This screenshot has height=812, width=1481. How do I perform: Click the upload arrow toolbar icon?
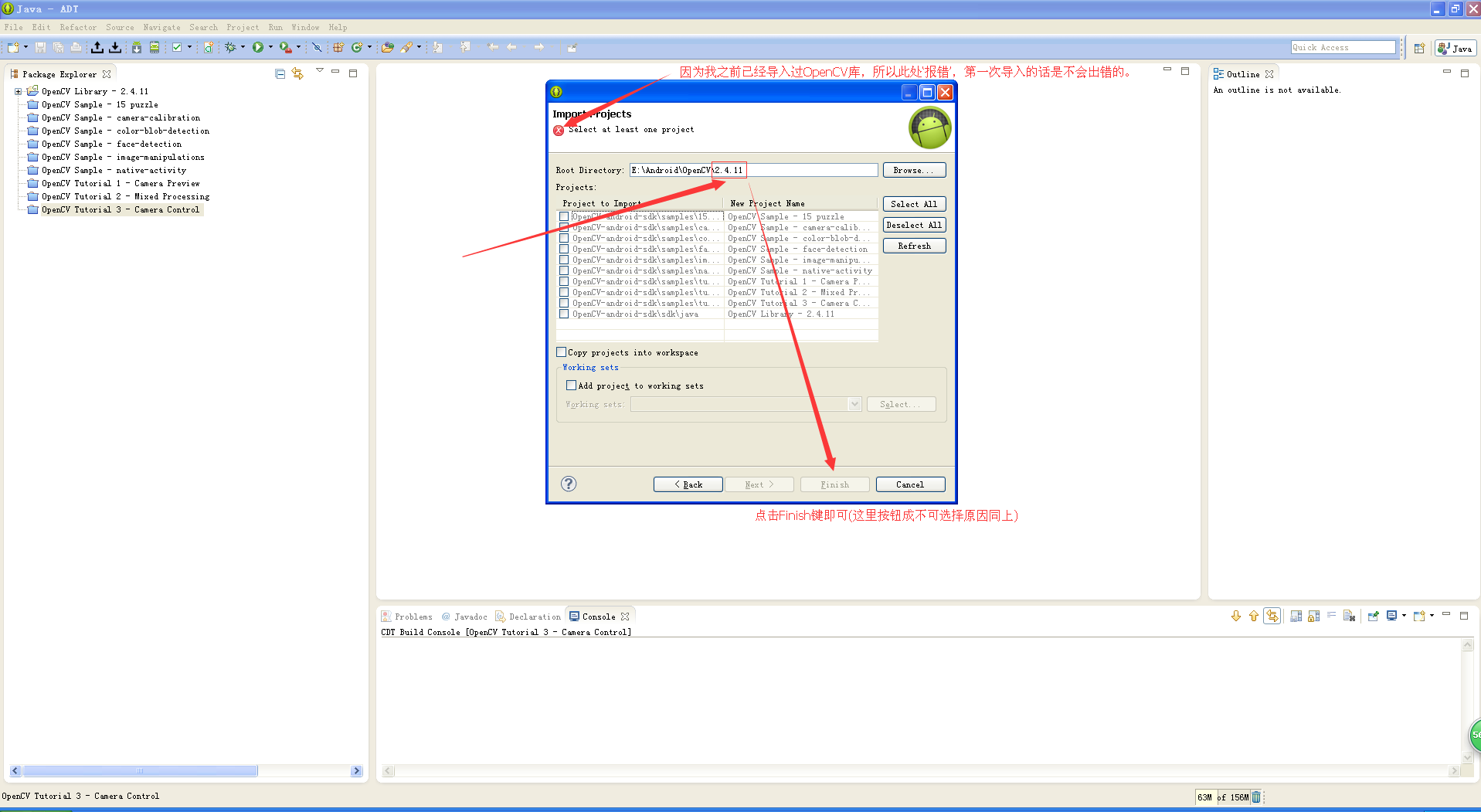tap(97, 47)
